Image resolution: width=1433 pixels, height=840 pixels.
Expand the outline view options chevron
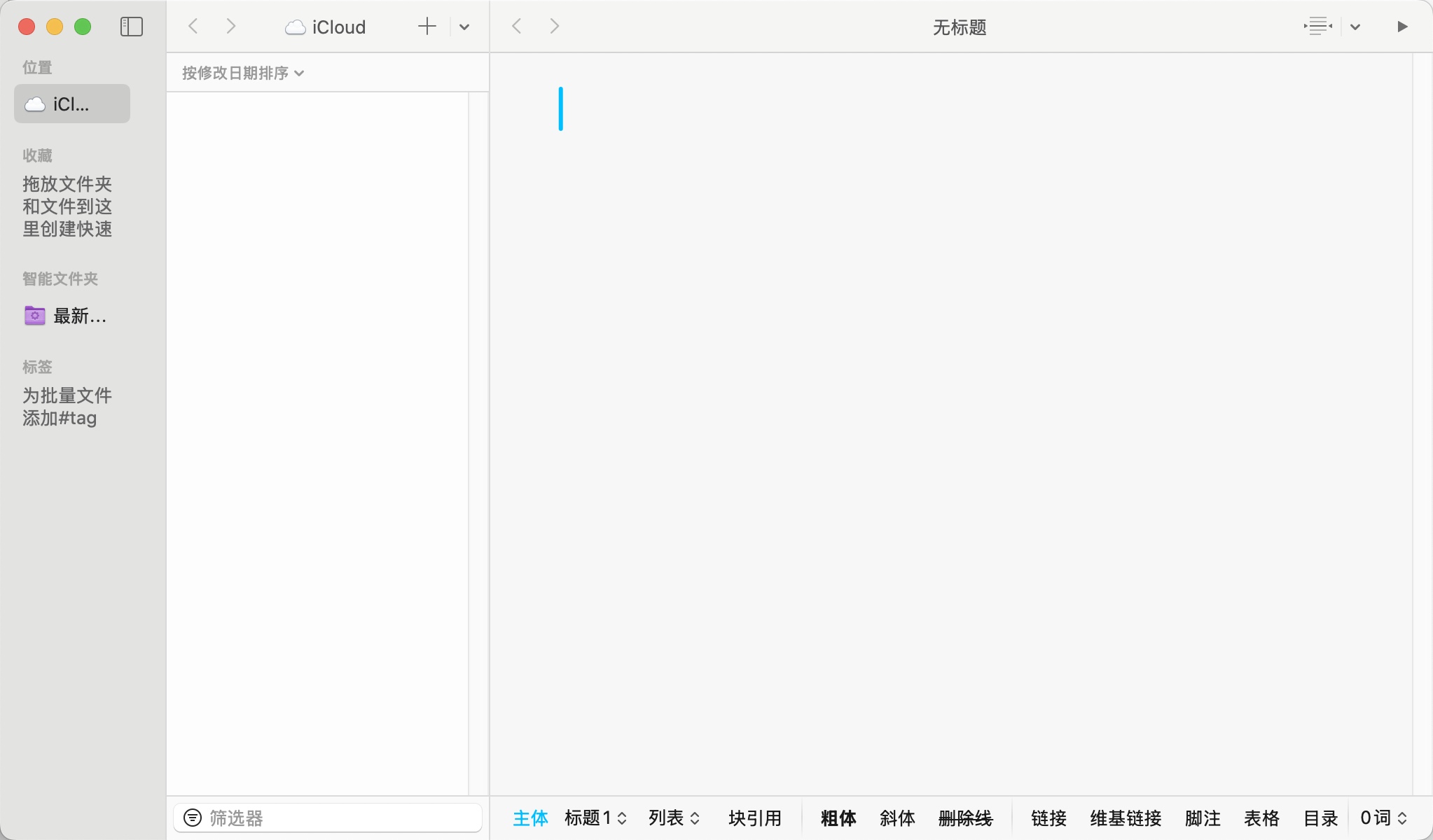tap(1355, 27)
